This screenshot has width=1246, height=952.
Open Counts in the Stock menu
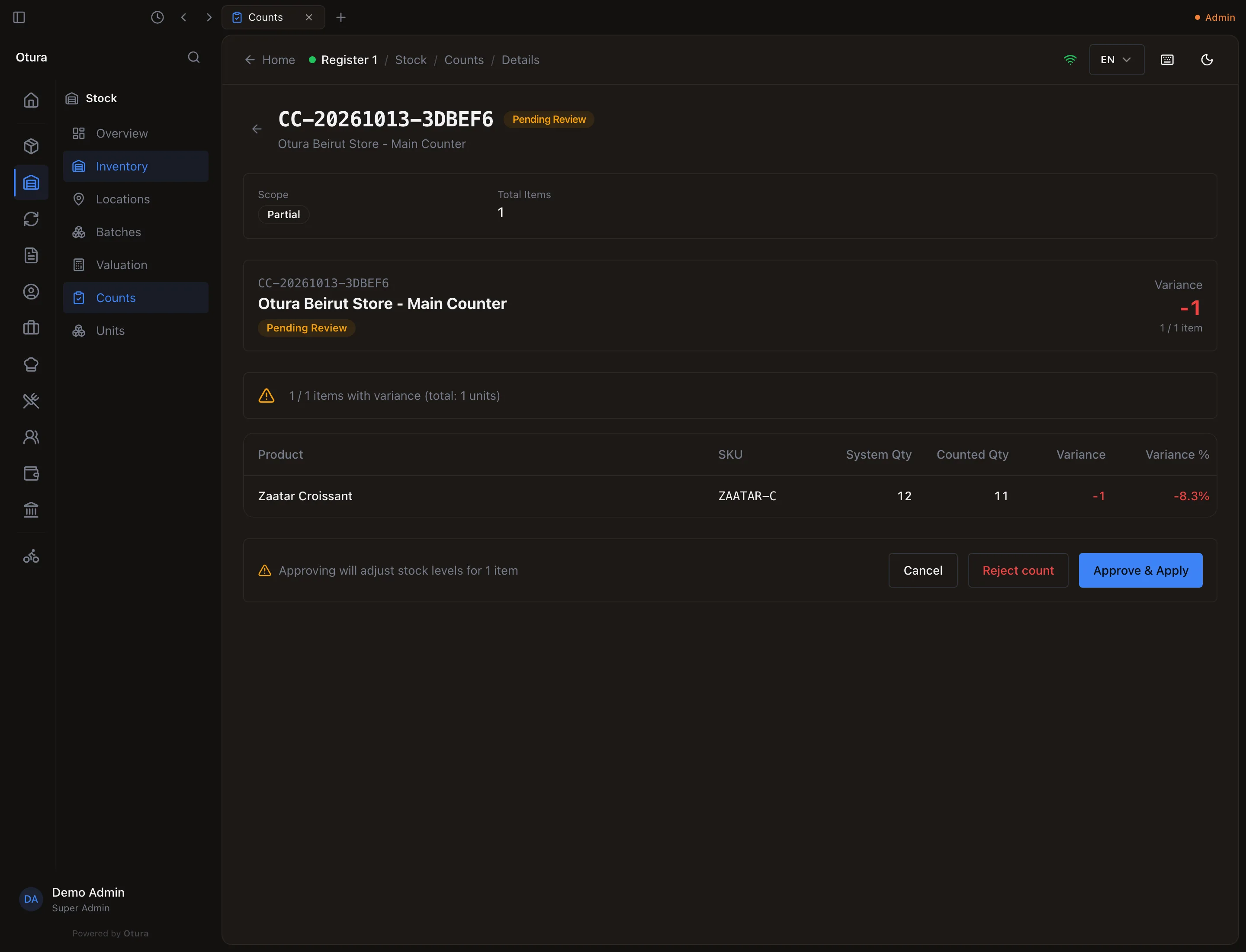tap(136, 298)
